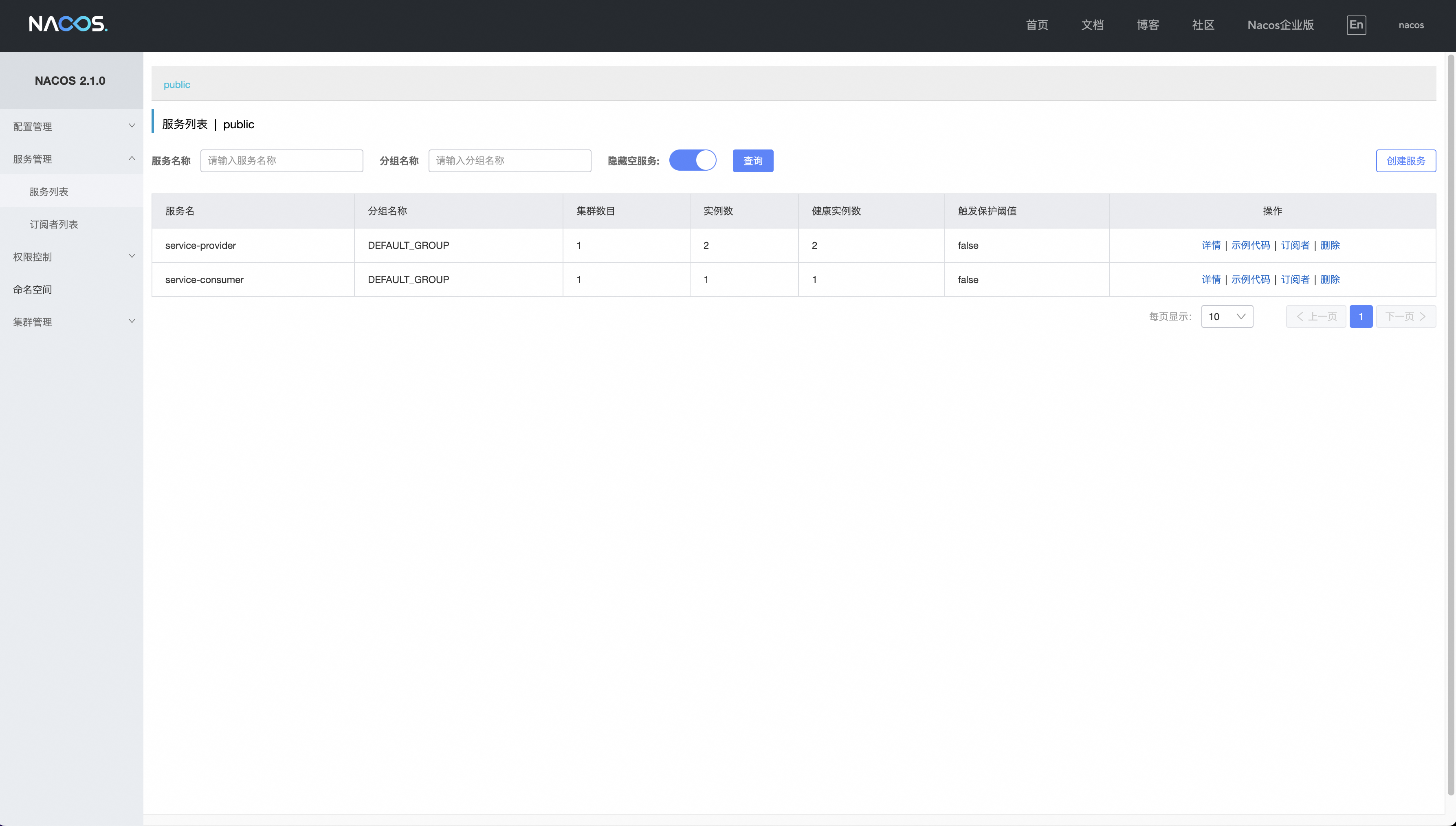This screenshot has height=826, width=1456.
Task: Click the NACOS logo
Action: 68,24
